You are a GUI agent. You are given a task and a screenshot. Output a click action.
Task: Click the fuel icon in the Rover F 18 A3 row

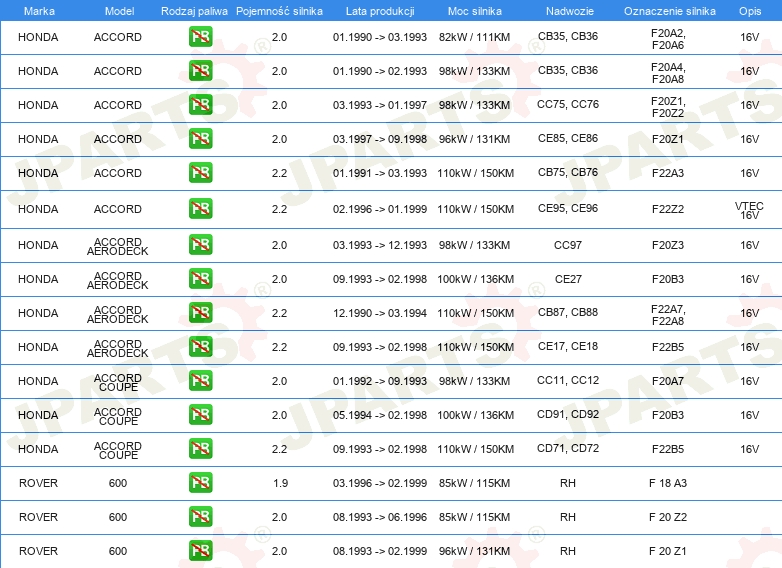tap(200, 482)
